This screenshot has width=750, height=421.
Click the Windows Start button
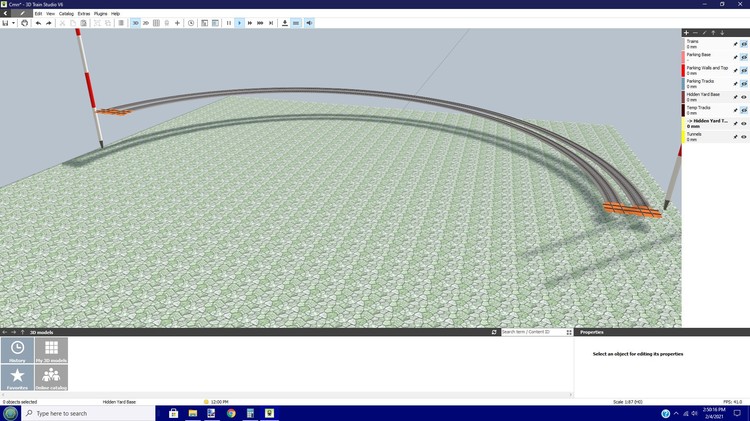11,413
